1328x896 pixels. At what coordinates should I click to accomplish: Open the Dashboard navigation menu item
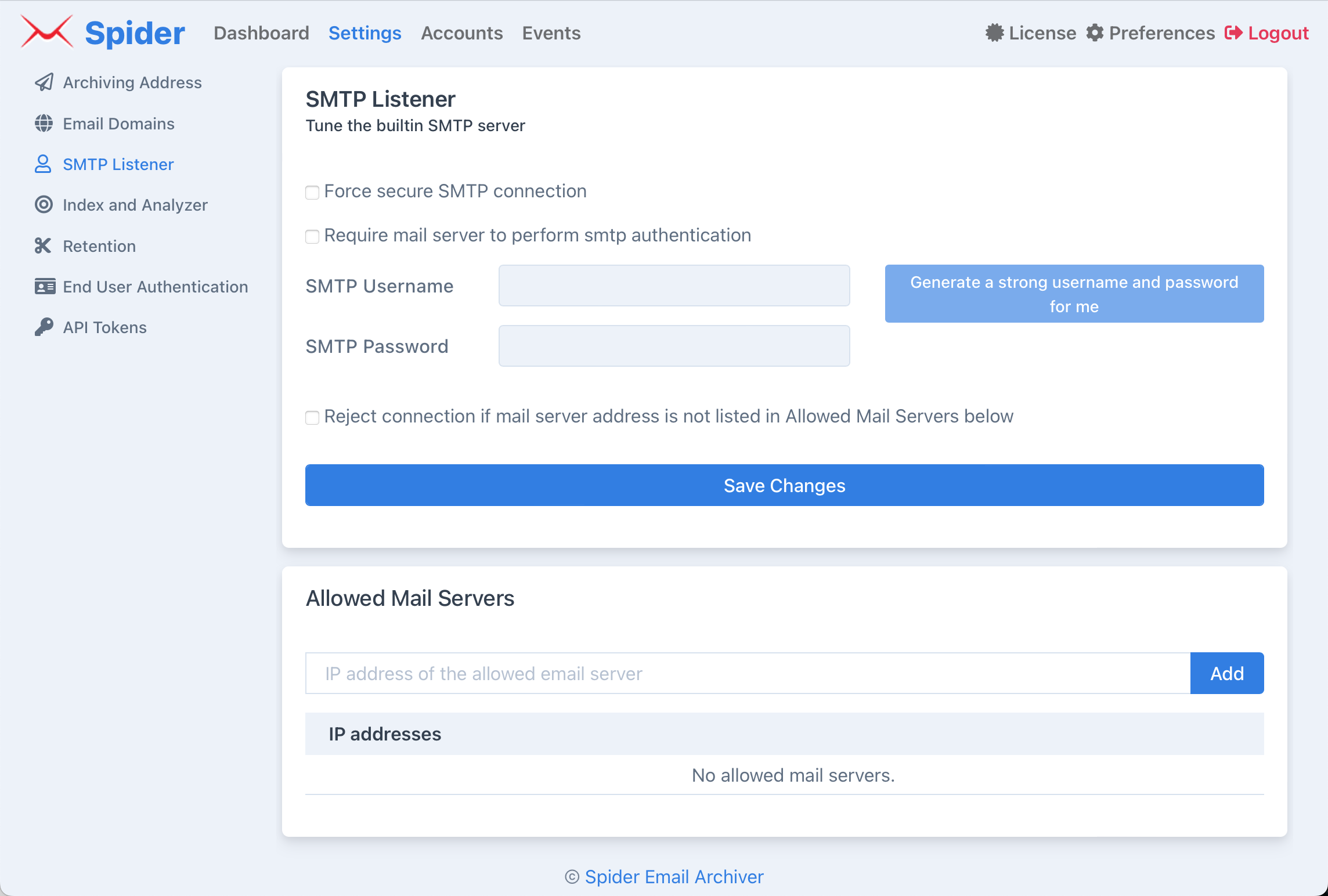tap(262, 32)
